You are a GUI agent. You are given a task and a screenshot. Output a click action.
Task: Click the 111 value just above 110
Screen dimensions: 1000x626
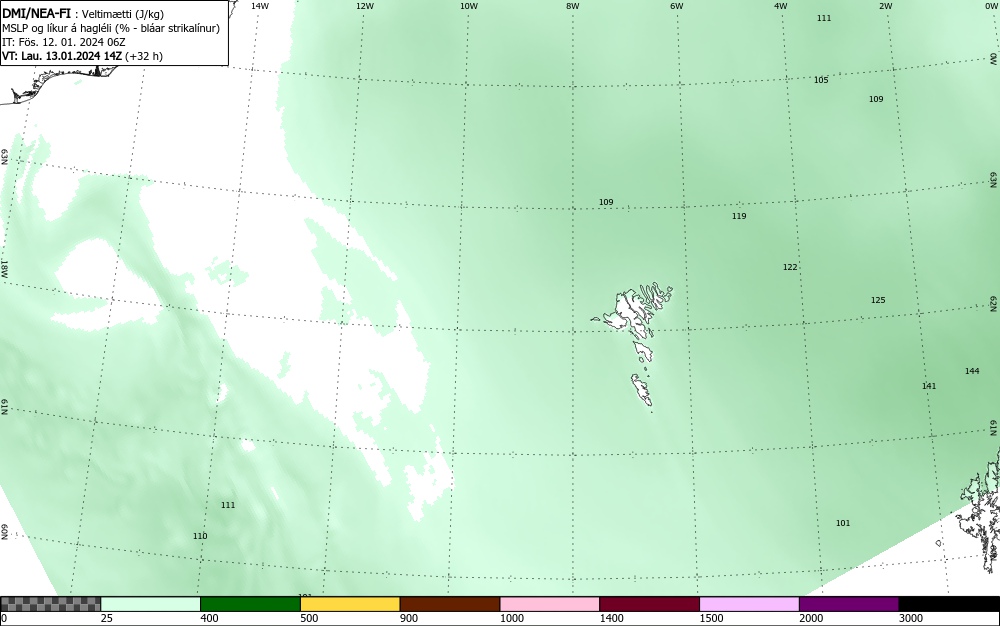(x=228, y=505)
